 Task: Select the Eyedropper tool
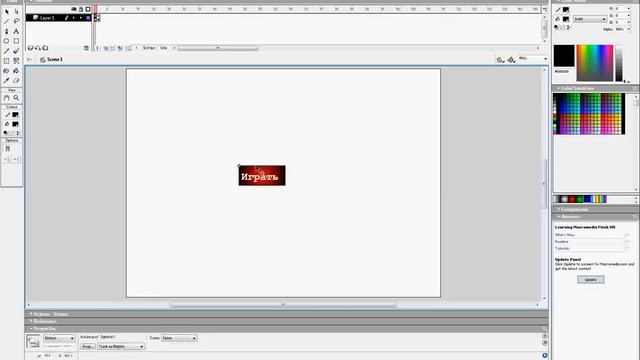coord(7,80)
